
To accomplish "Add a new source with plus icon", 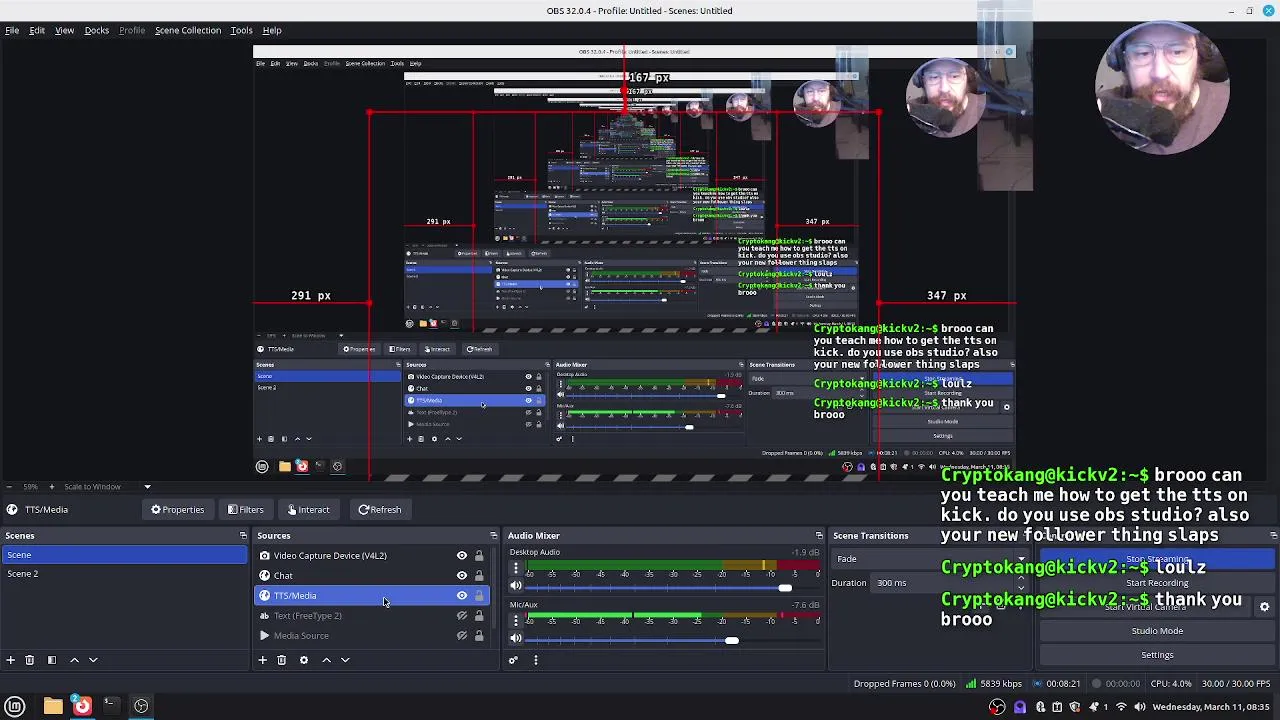I will click(x=262, y=660).
